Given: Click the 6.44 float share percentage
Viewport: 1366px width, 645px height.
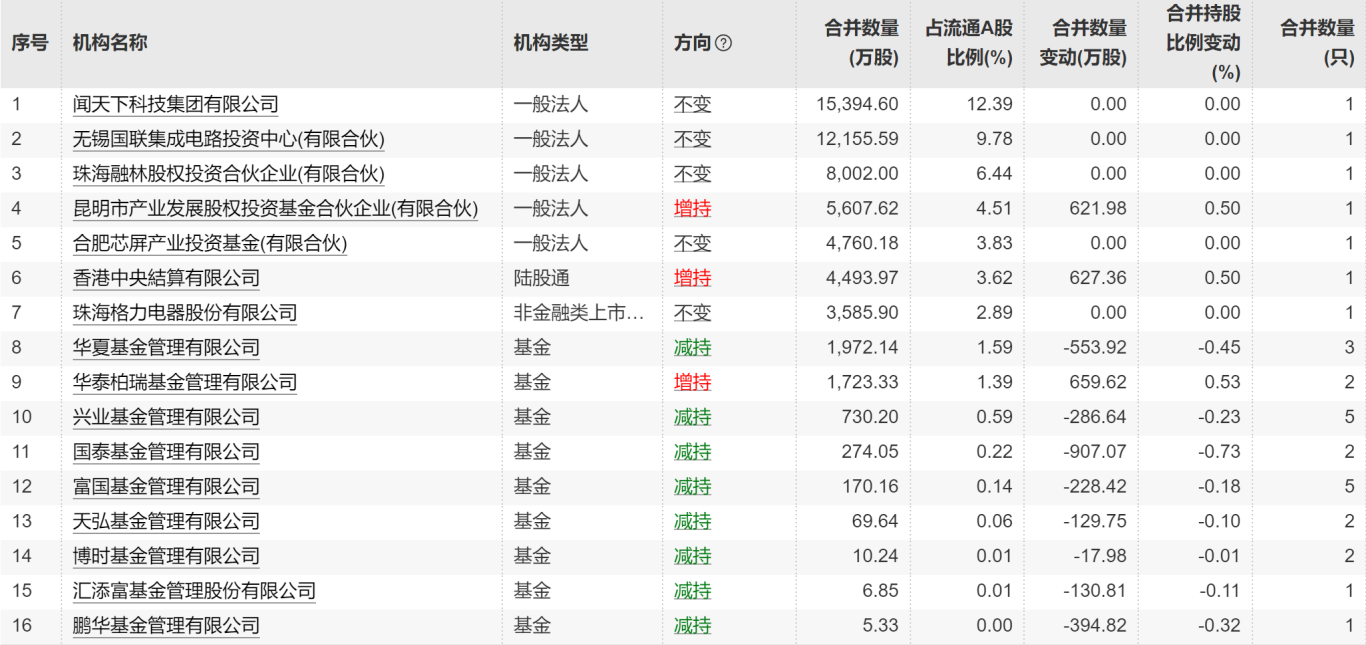Looking at the screenshot, I should coord(996,174).
